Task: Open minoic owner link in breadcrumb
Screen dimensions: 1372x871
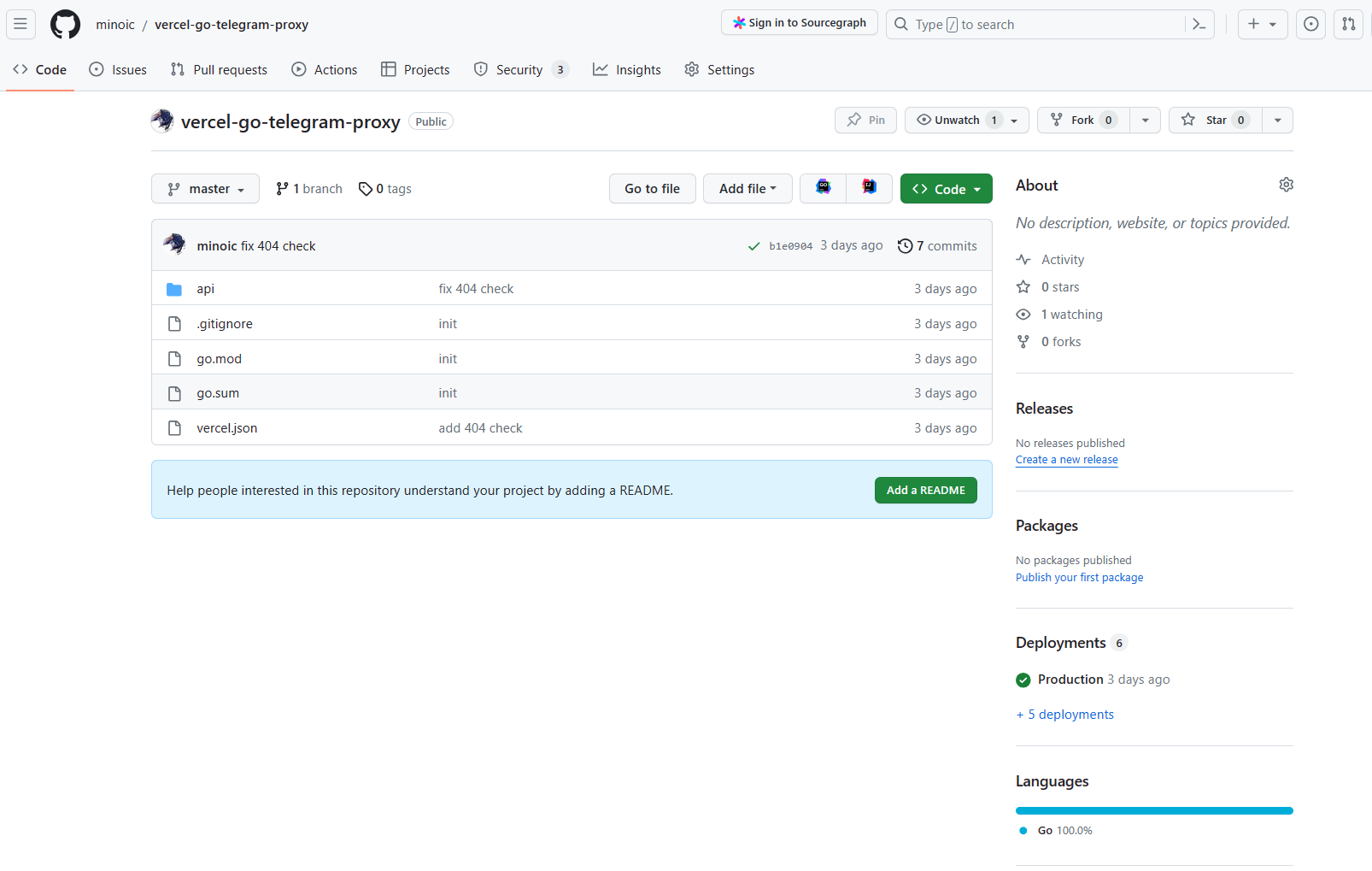Action: pos(115,25)
